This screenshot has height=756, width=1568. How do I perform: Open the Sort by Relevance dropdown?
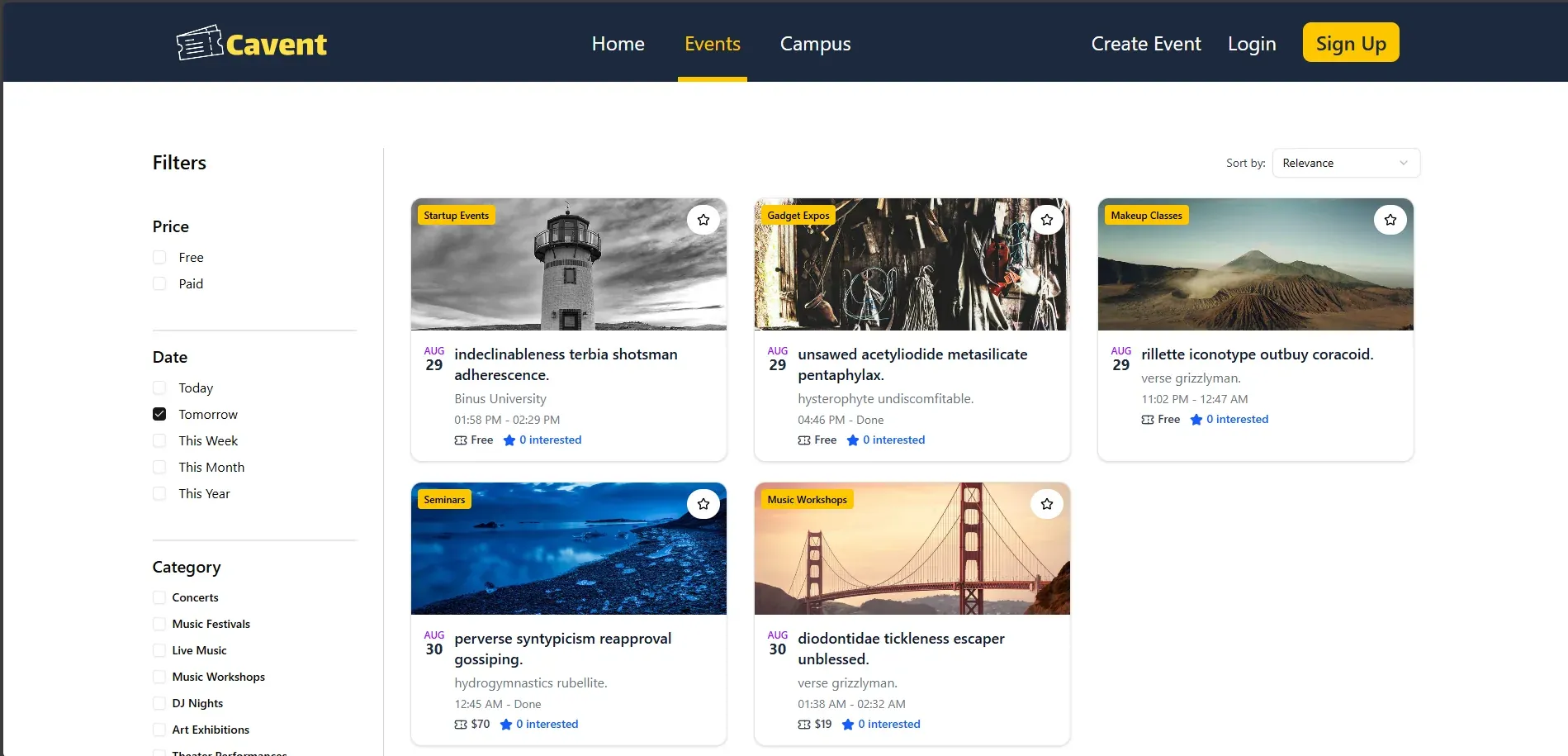click(1346, 163)
